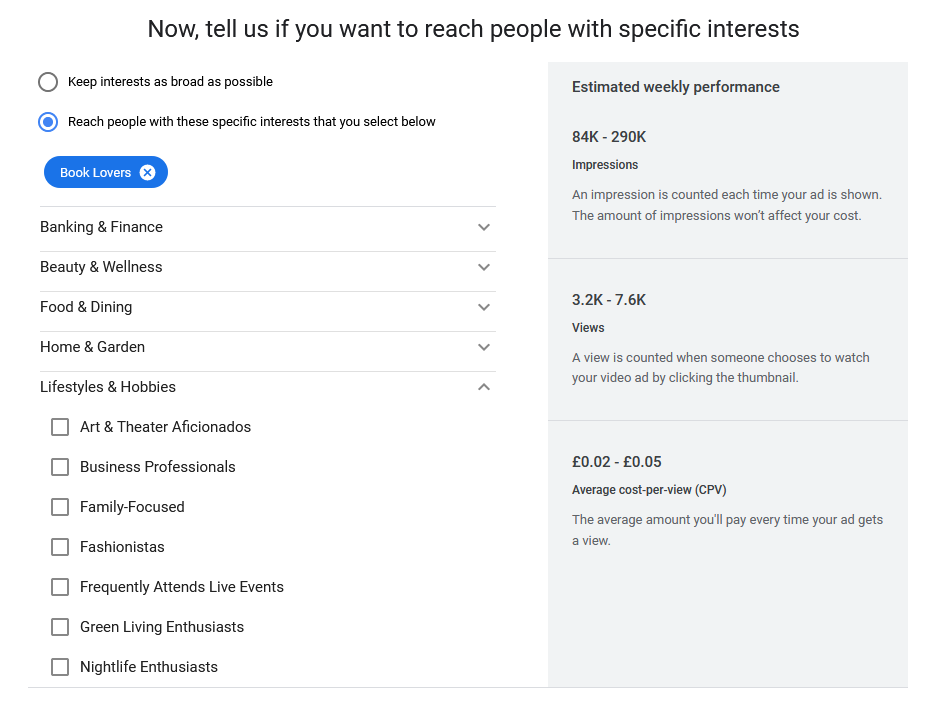The width and height of the screenshot is (937, 705).
Task: Check the Business Professionals box
Action: [60, 467]
